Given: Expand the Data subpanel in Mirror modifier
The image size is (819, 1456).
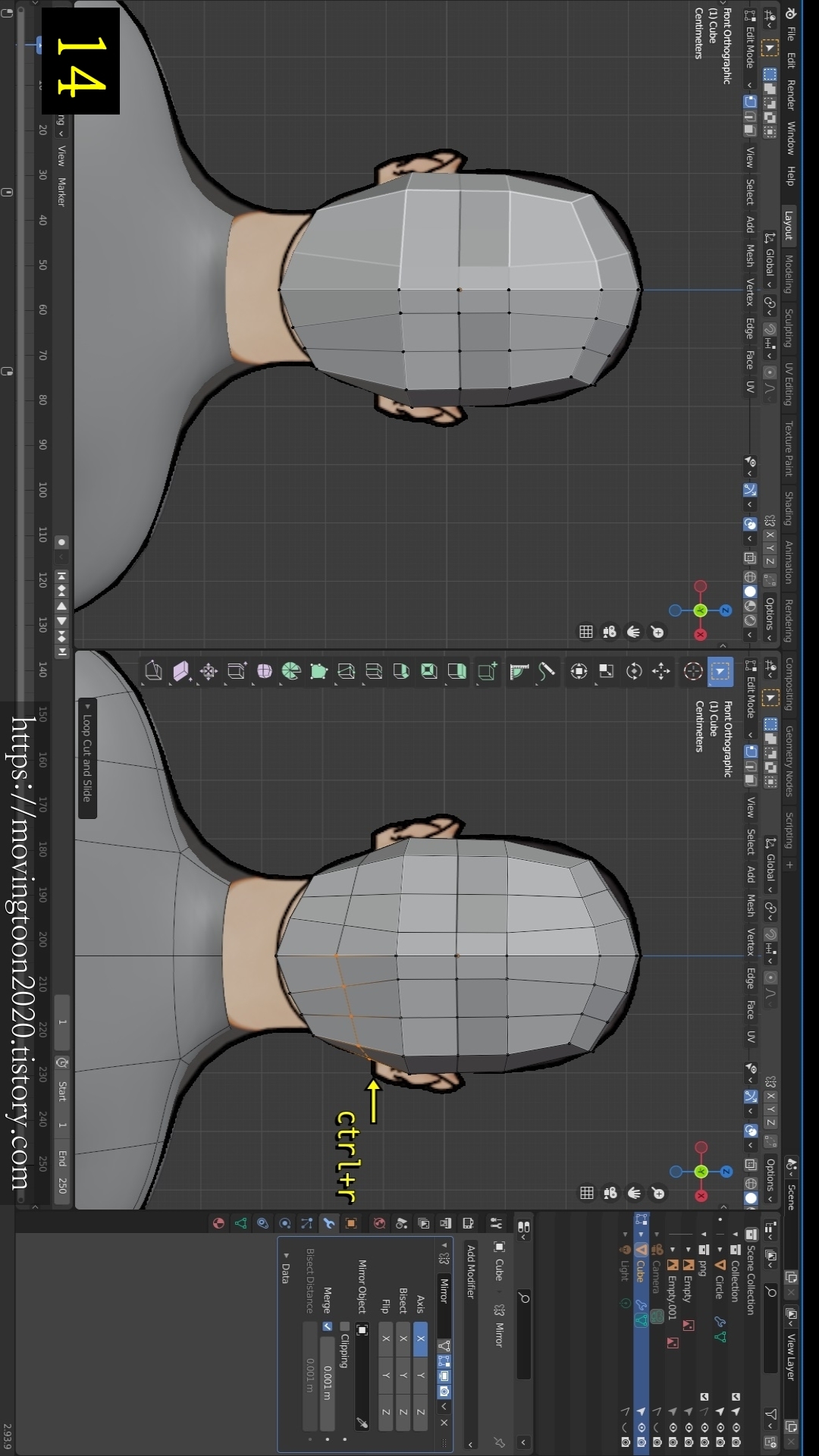Looking at the screenshot, I should 286,1256.
